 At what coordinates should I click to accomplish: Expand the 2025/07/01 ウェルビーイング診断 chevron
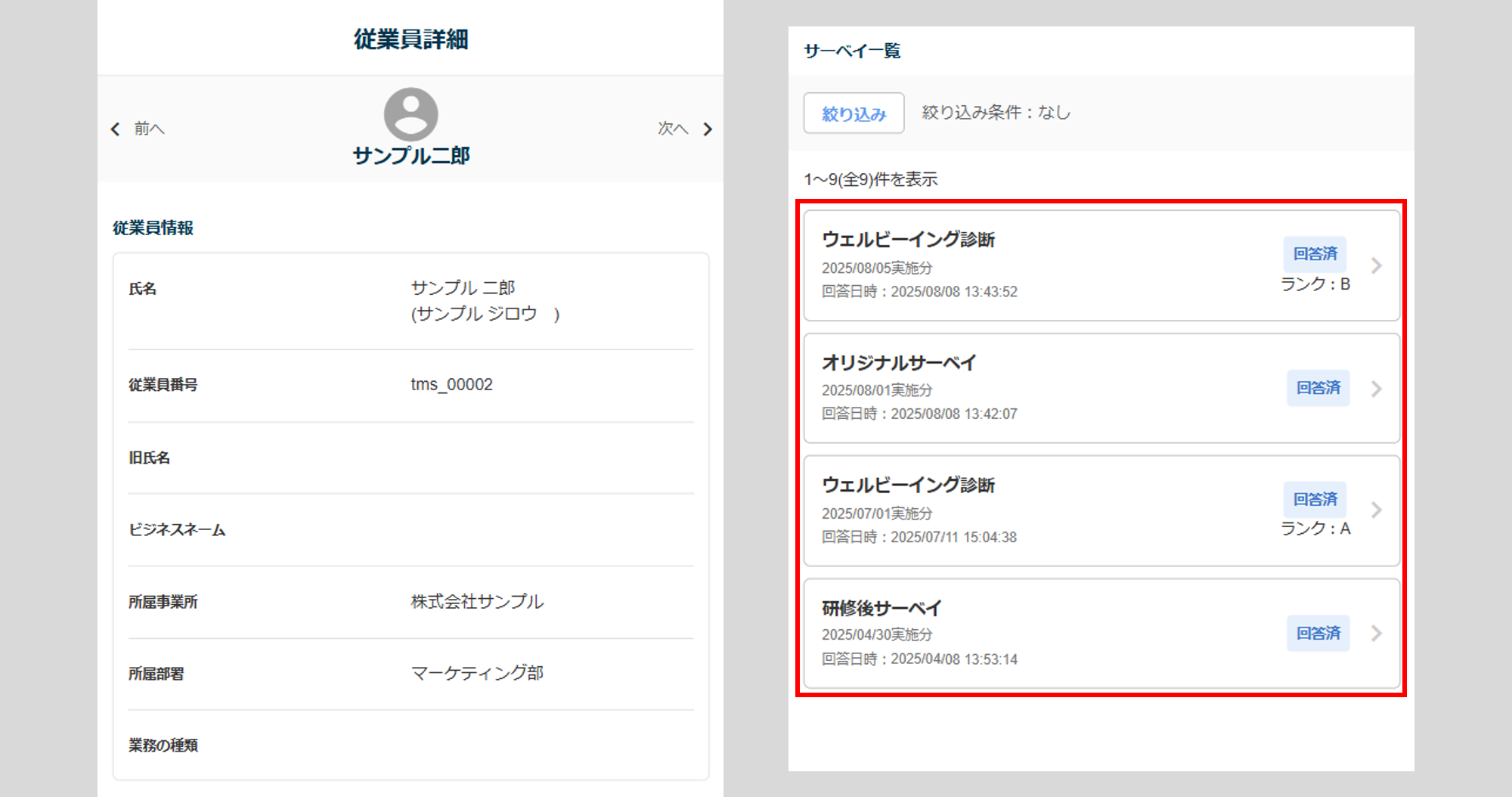pyautogui.click(x=1377, y=510)
